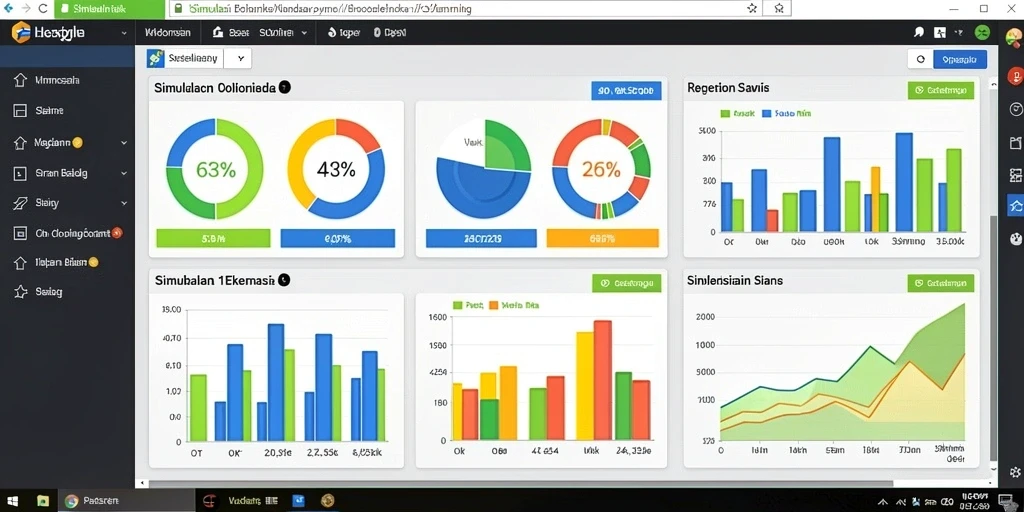Image resolution: width=1024 pixels, height=512 pixels.
Task: Reload the page with browser refresh icon
Action: 43,8
